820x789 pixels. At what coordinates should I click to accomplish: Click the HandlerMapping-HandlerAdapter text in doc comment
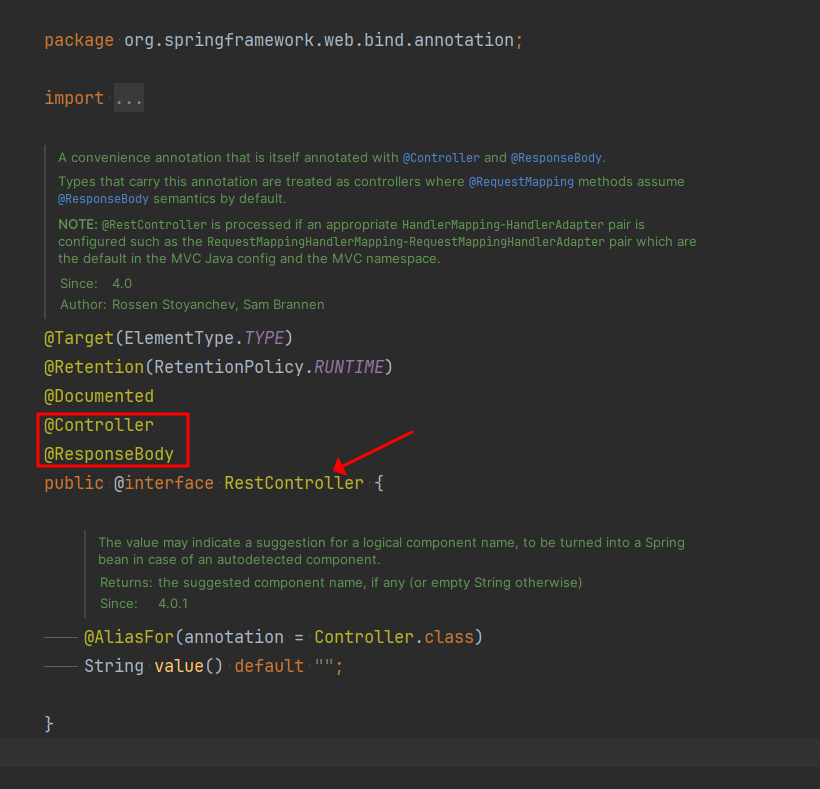[503, 225]
